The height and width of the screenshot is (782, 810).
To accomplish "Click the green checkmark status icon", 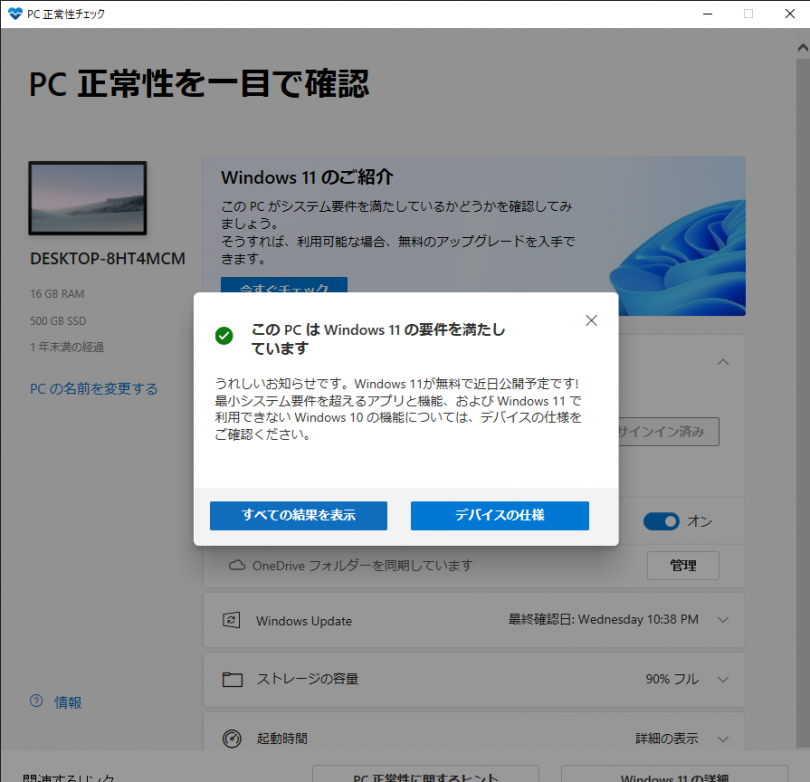I will [x=224, y=336].
